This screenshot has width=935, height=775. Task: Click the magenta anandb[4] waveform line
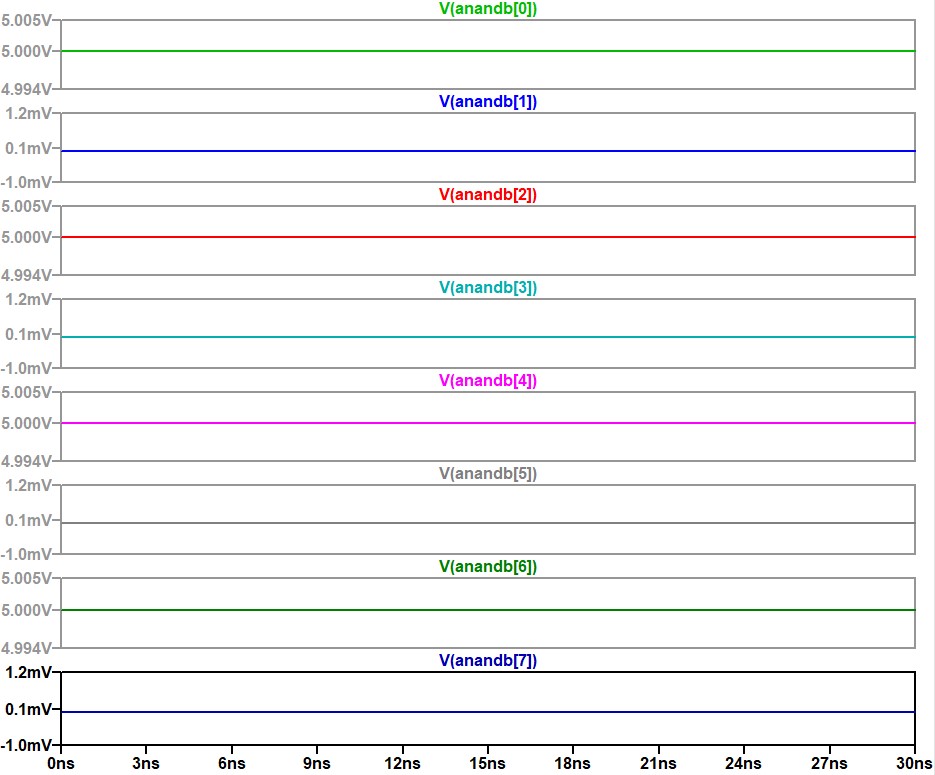point(488,423)
